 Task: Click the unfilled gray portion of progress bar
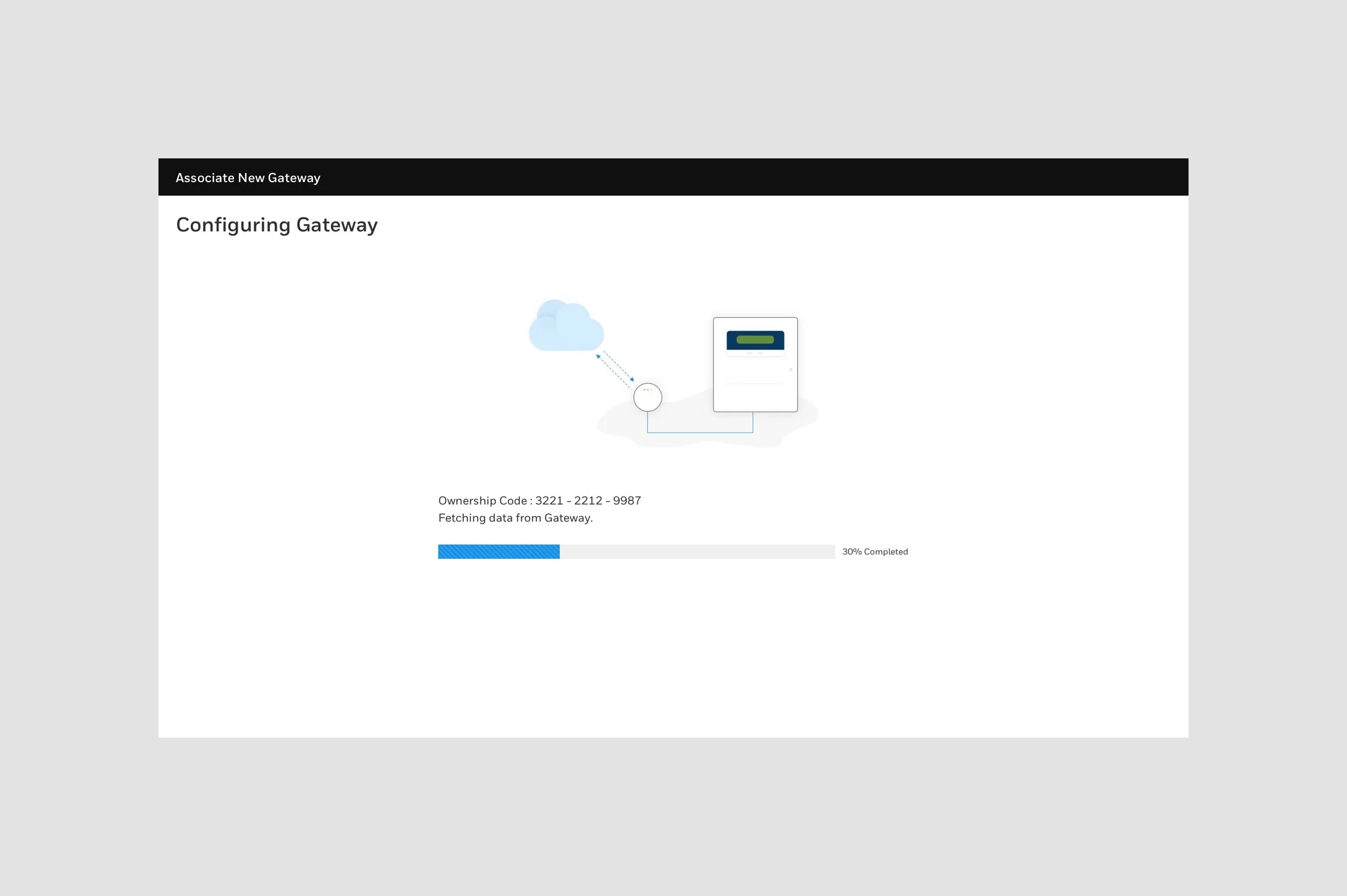[x=696, y=552]
